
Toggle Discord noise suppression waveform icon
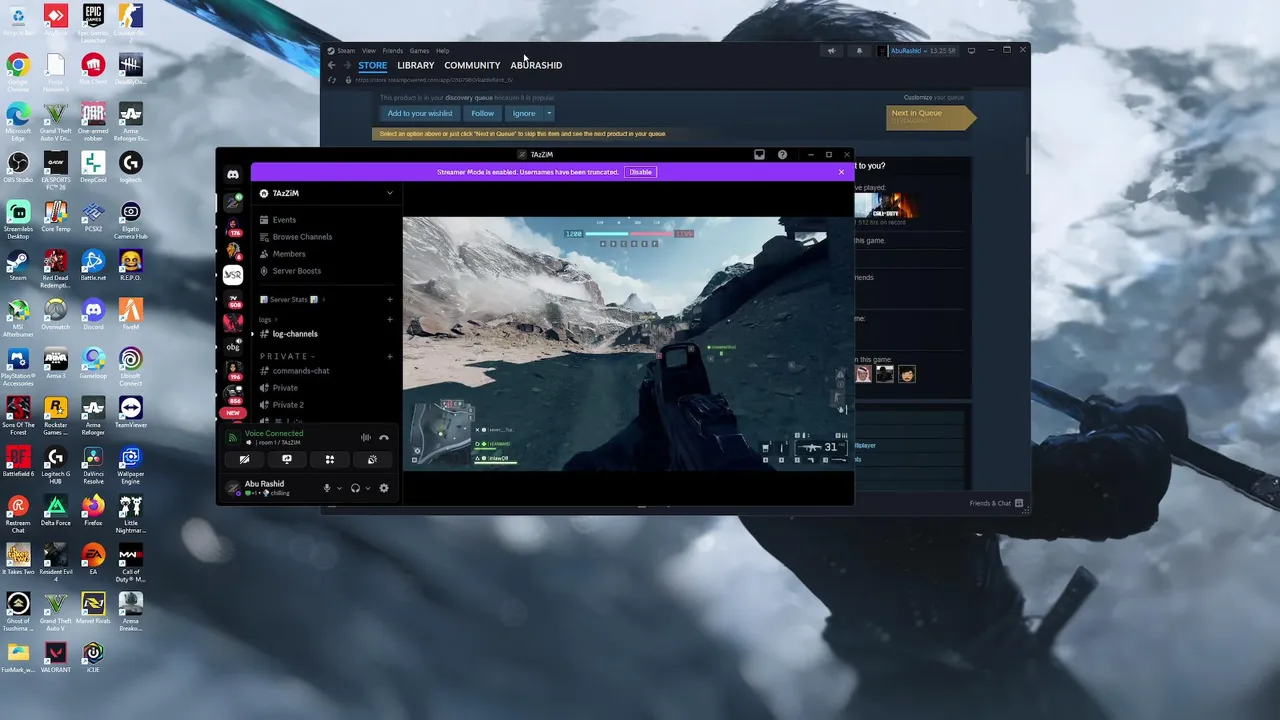(366, 437)
